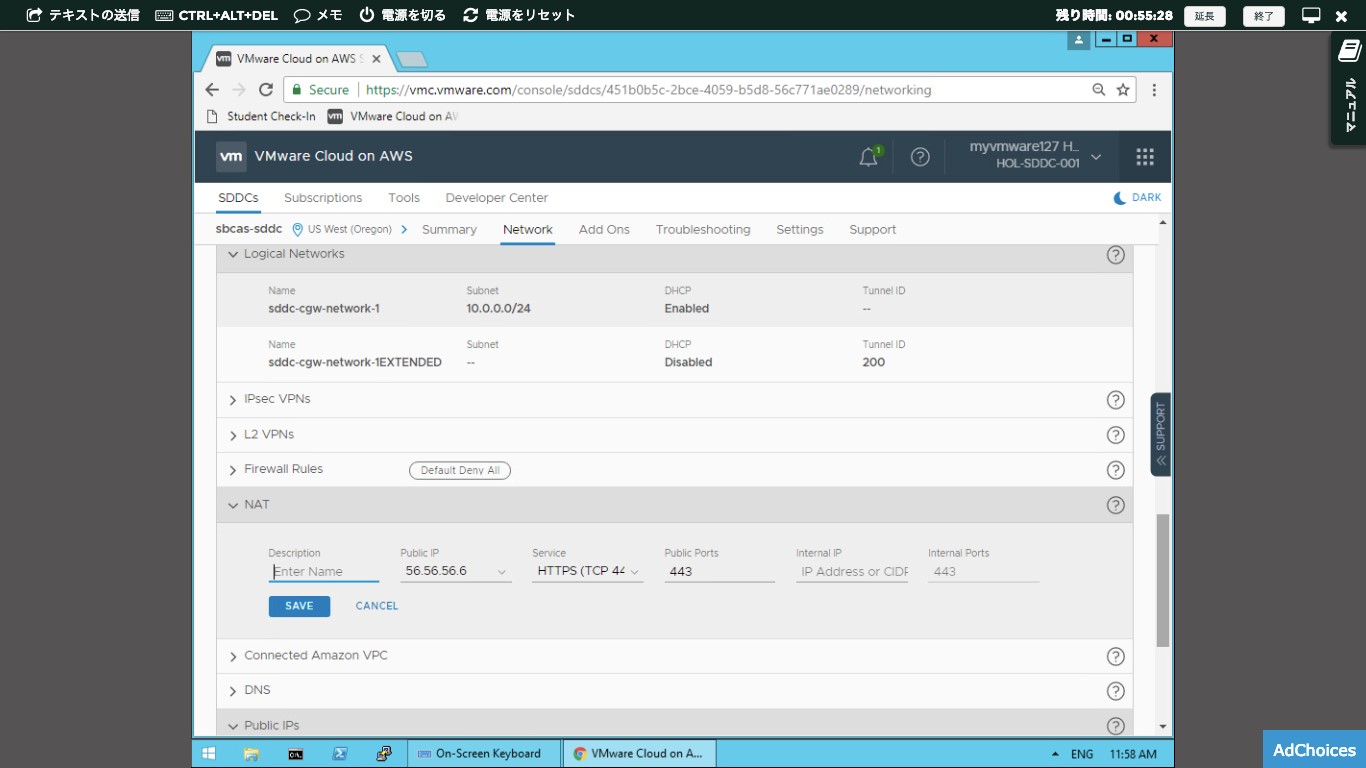Image resolution: width=1366 pixels, height=768 pixels.
Task: Click the zoom magnifier icon in address bar
Action: pyautogui.click(x=1099, y=90)
